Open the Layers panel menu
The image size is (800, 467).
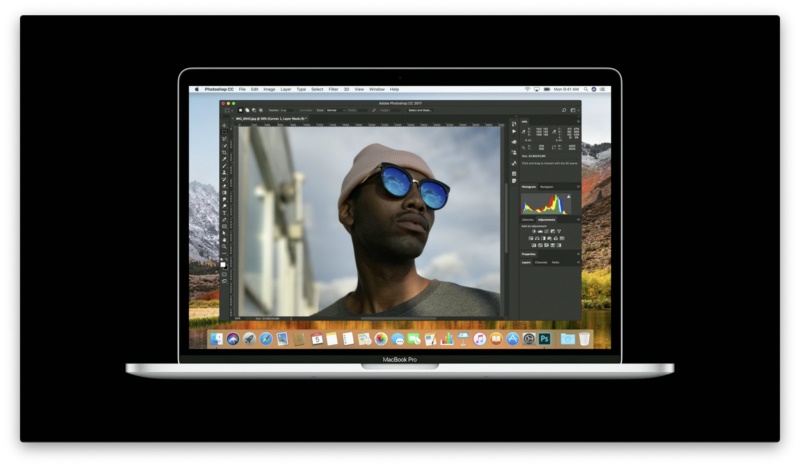click(x=578, y=262)
